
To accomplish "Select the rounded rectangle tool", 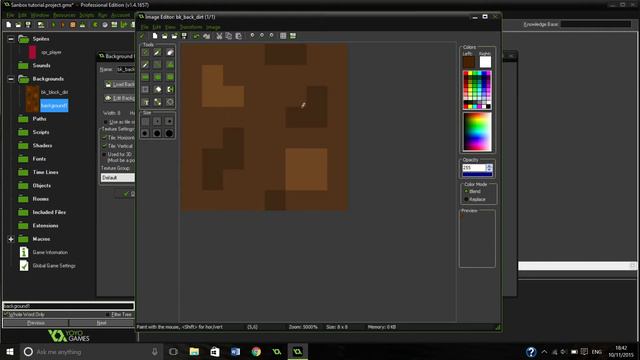I will 170,77.
